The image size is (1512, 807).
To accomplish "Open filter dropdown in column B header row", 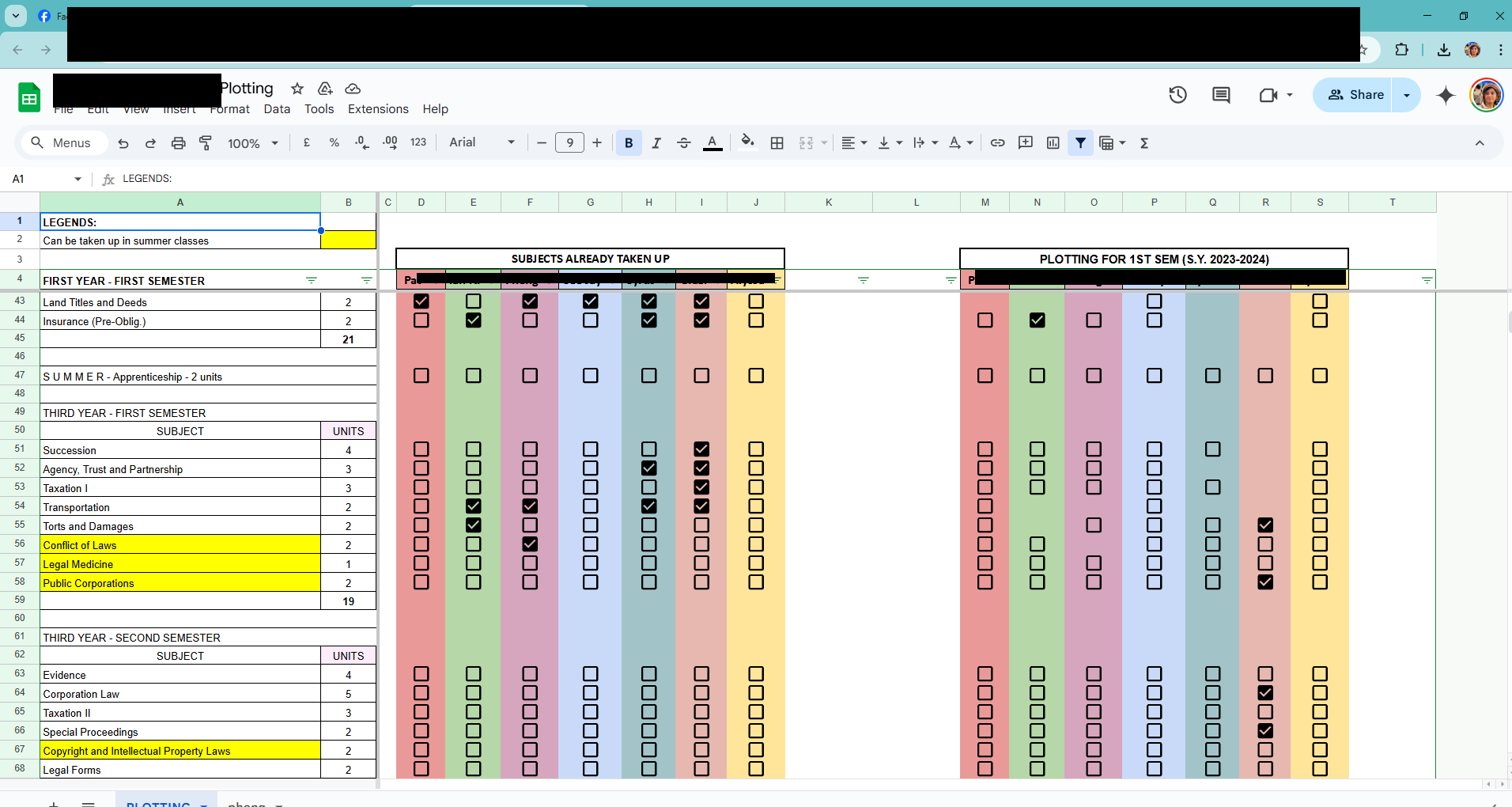I will pyautogui.click(x=367, y=281).
